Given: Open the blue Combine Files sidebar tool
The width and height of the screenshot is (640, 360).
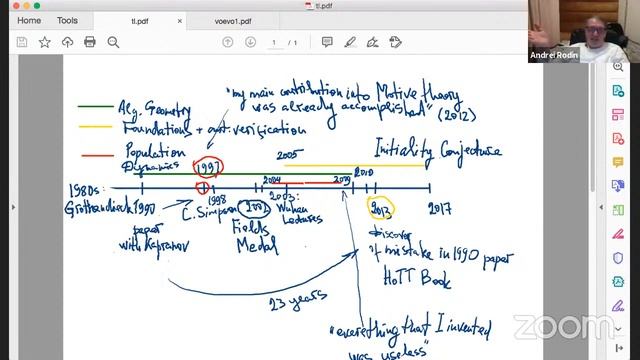Looking at the screenshot, I should (x=618, y=186).
